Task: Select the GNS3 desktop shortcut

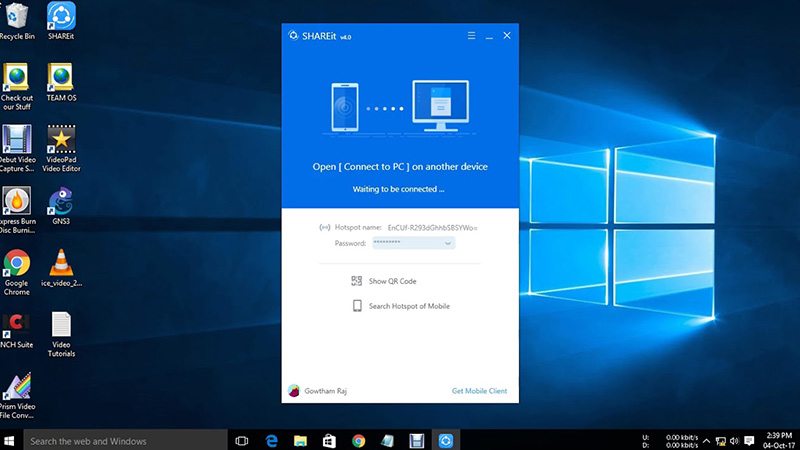Action: click(x=61, y=206)
